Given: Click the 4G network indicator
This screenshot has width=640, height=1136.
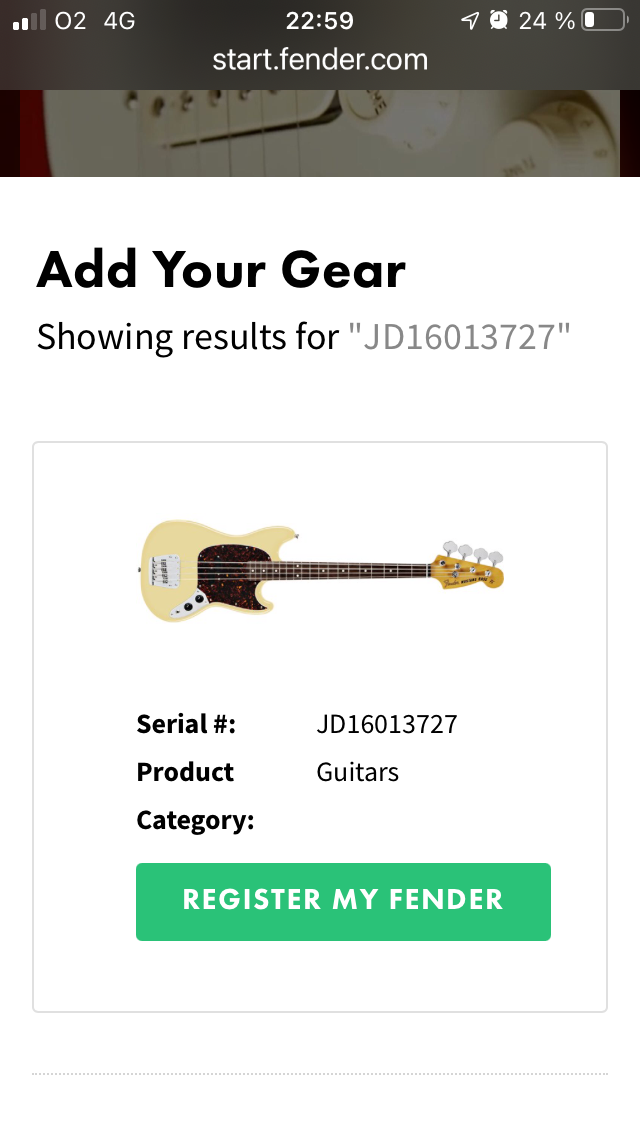Looking at the screenshot, I should (x=119, y=20).
